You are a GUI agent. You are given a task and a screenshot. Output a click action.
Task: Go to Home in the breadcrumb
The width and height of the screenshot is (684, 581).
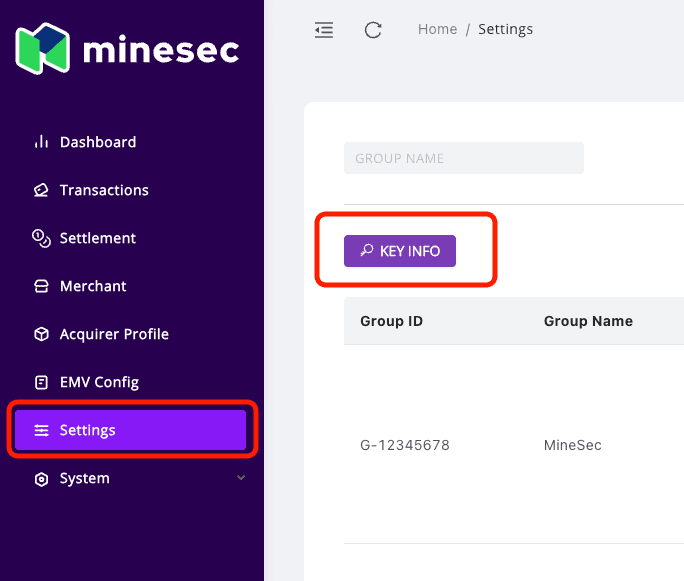click(437, 29)
